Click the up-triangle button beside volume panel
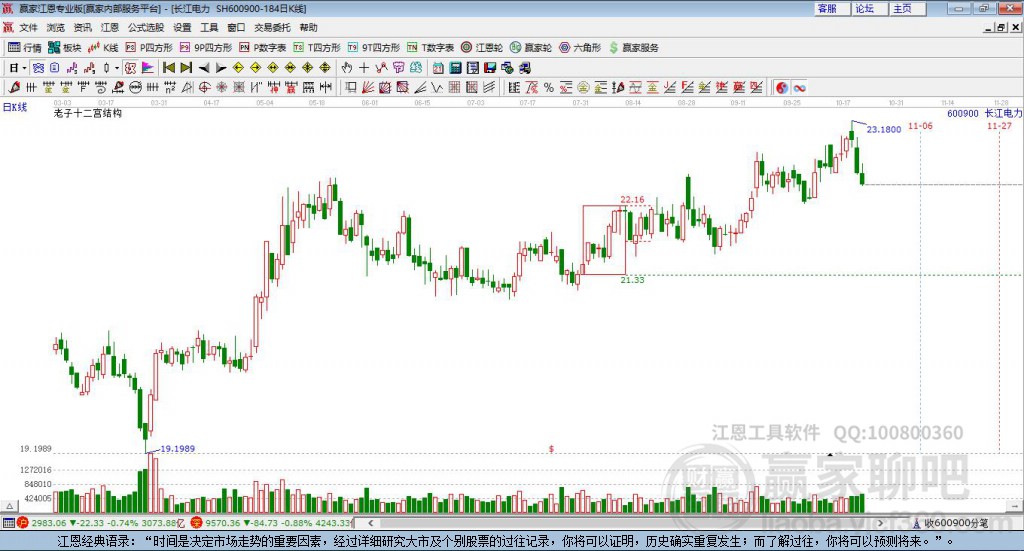This screenshot has height=551, width=1024. point(9,506)
